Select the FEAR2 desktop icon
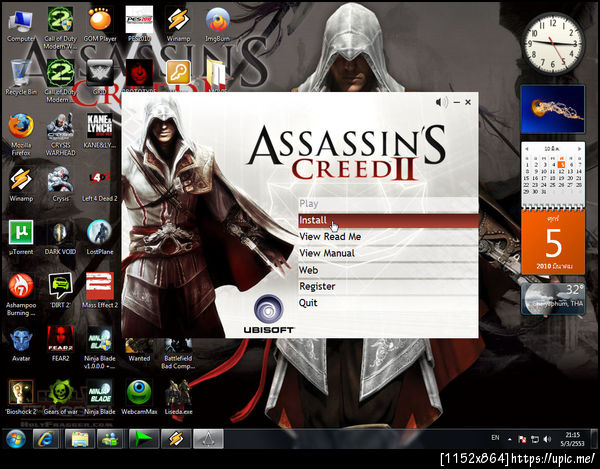 click(60, 344)
